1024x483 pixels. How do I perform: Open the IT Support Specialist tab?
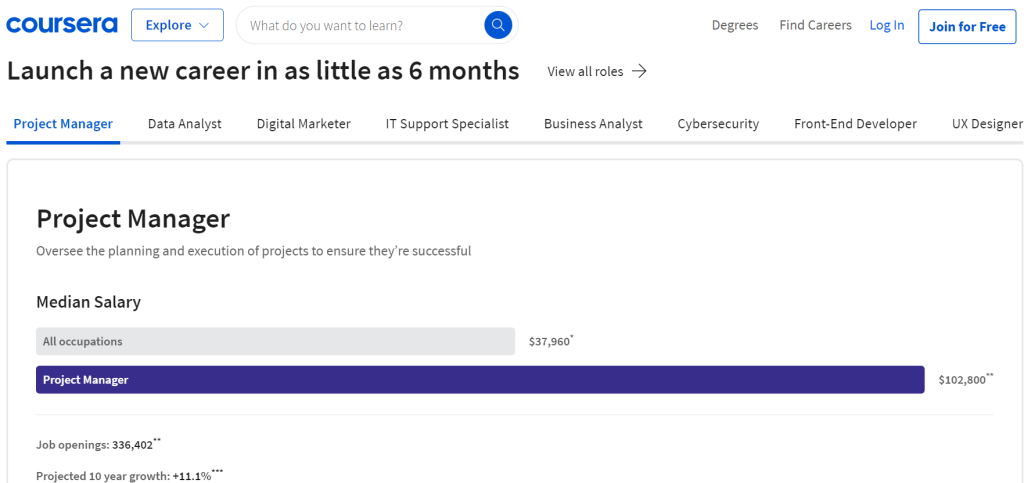tap(447, 123)
